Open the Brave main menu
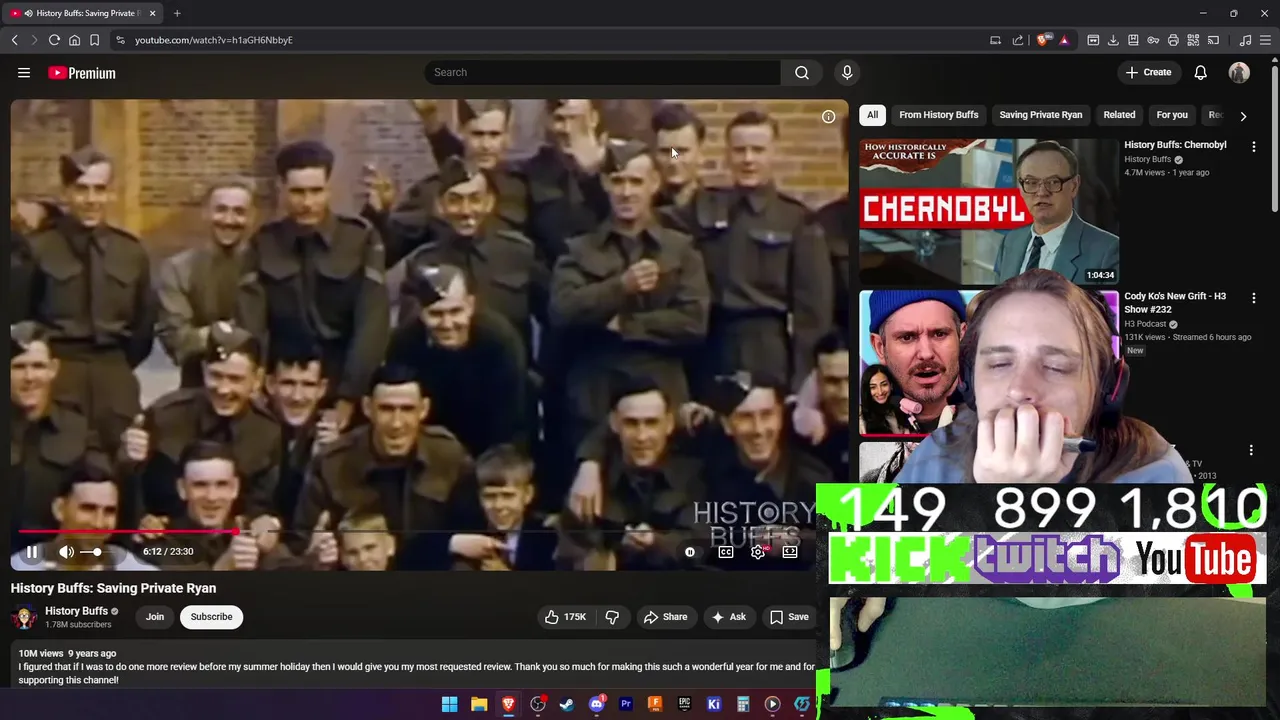1280x720 pixels. tap(1265, 40)
